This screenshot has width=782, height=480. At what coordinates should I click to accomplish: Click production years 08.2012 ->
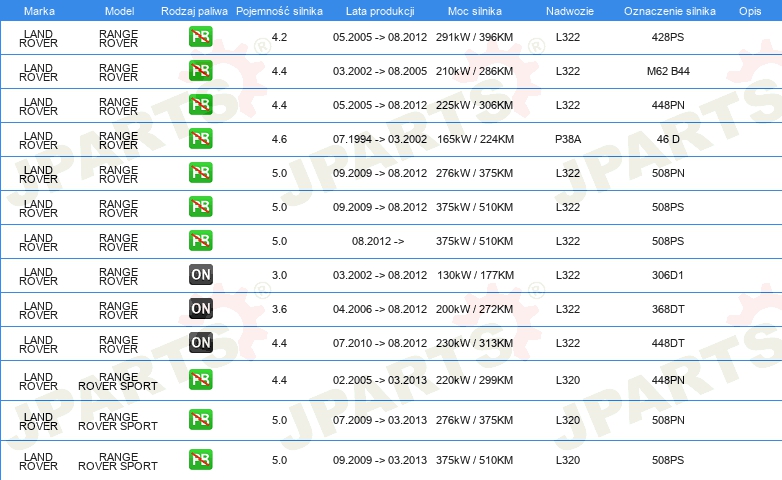378,241
